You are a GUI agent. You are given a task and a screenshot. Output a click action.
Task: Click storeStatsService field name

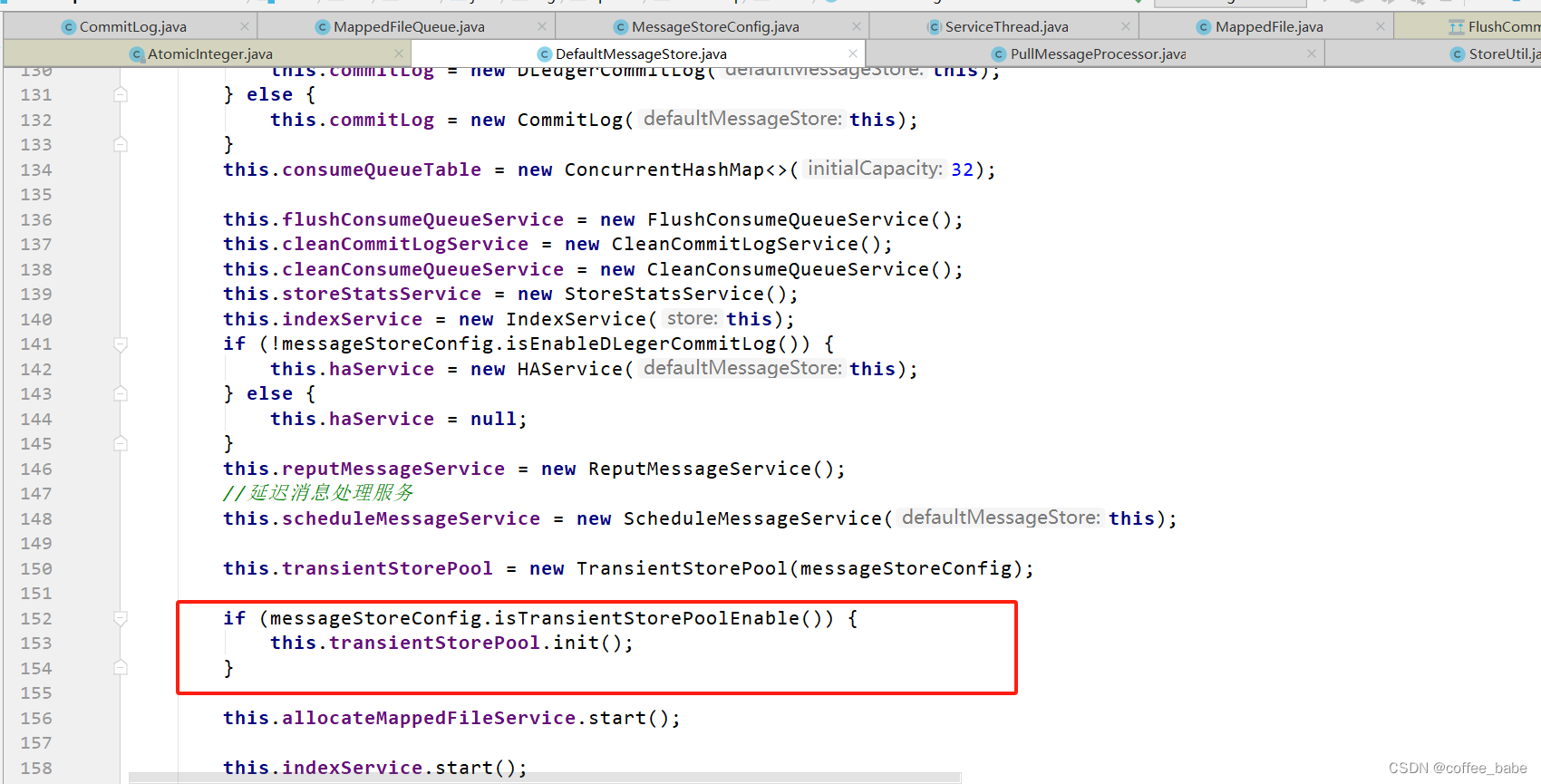tap(382, 294)
